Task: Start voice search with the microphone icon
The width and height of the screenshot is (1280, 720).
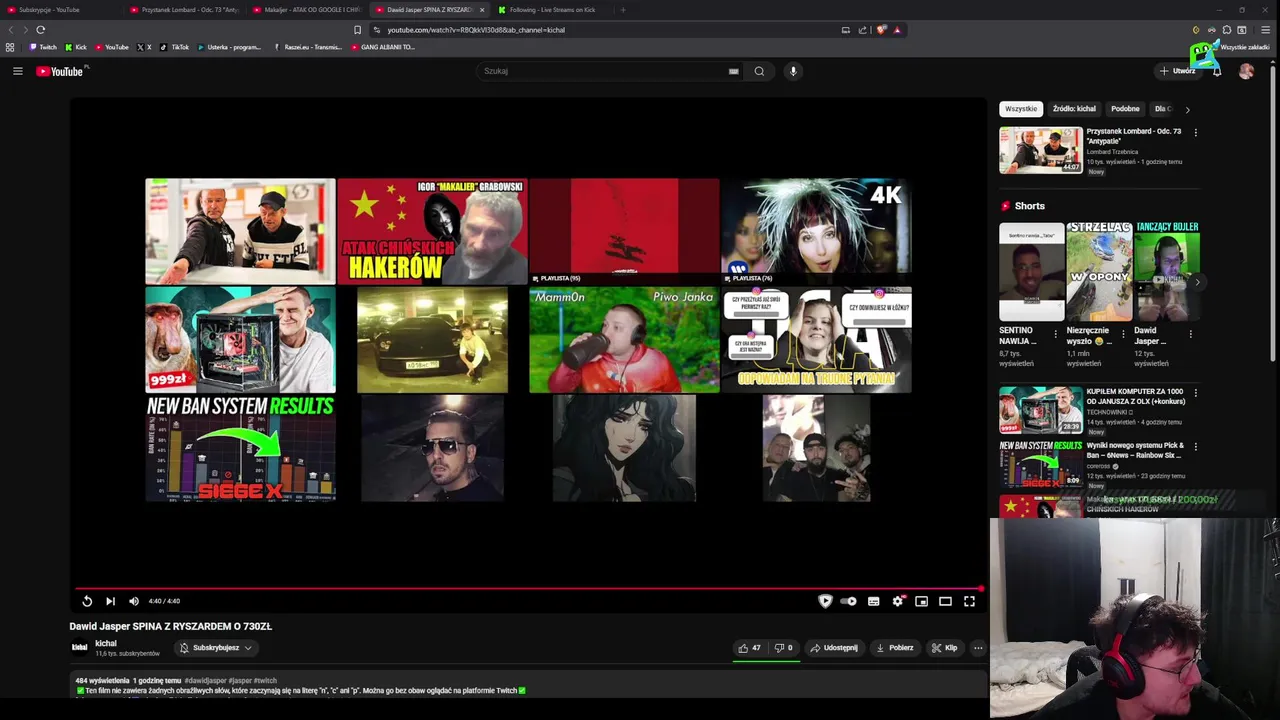Action: click(793, 71)
